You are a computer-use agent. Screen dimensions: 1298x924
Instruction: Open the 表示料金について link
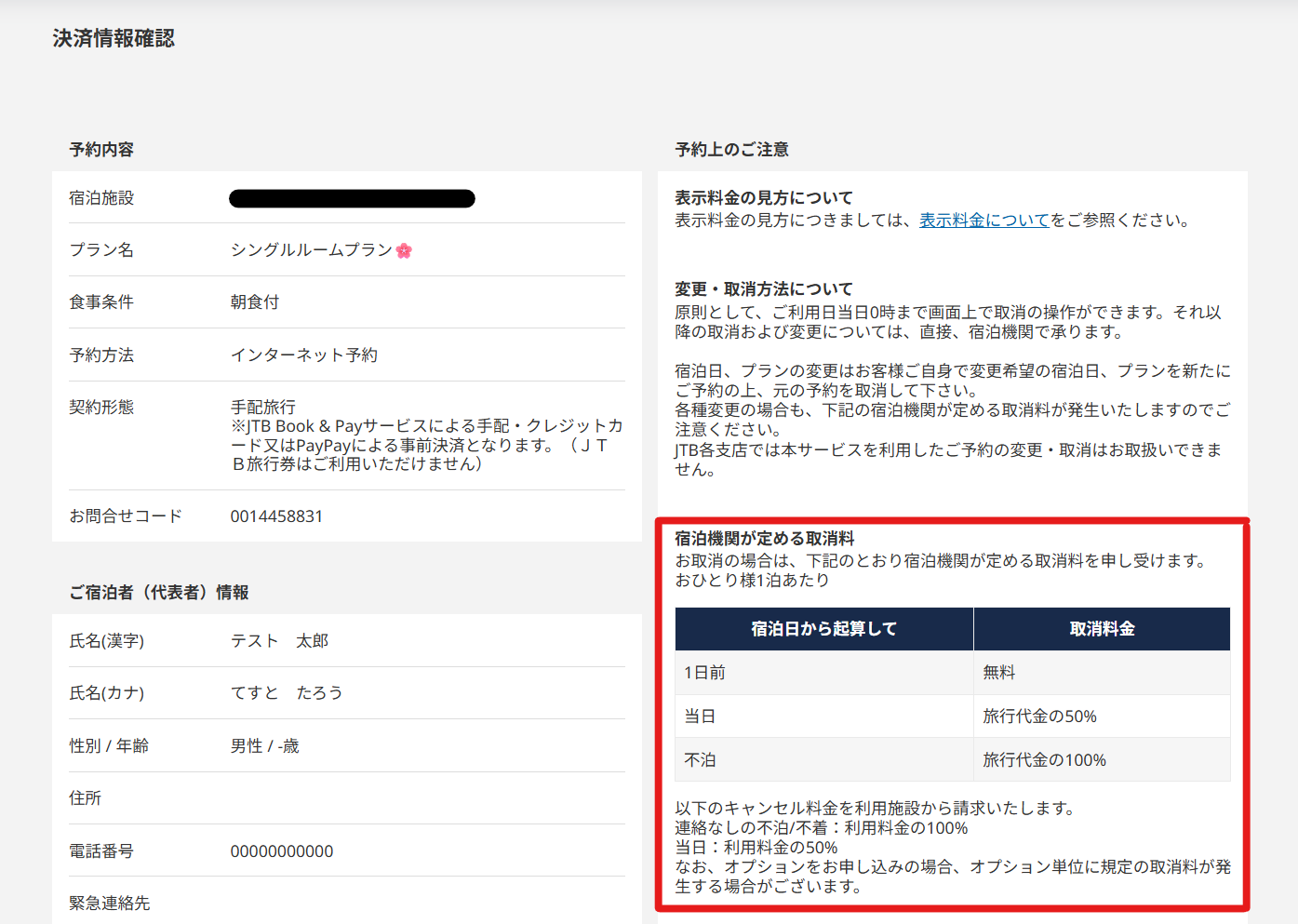pos(984,221)
